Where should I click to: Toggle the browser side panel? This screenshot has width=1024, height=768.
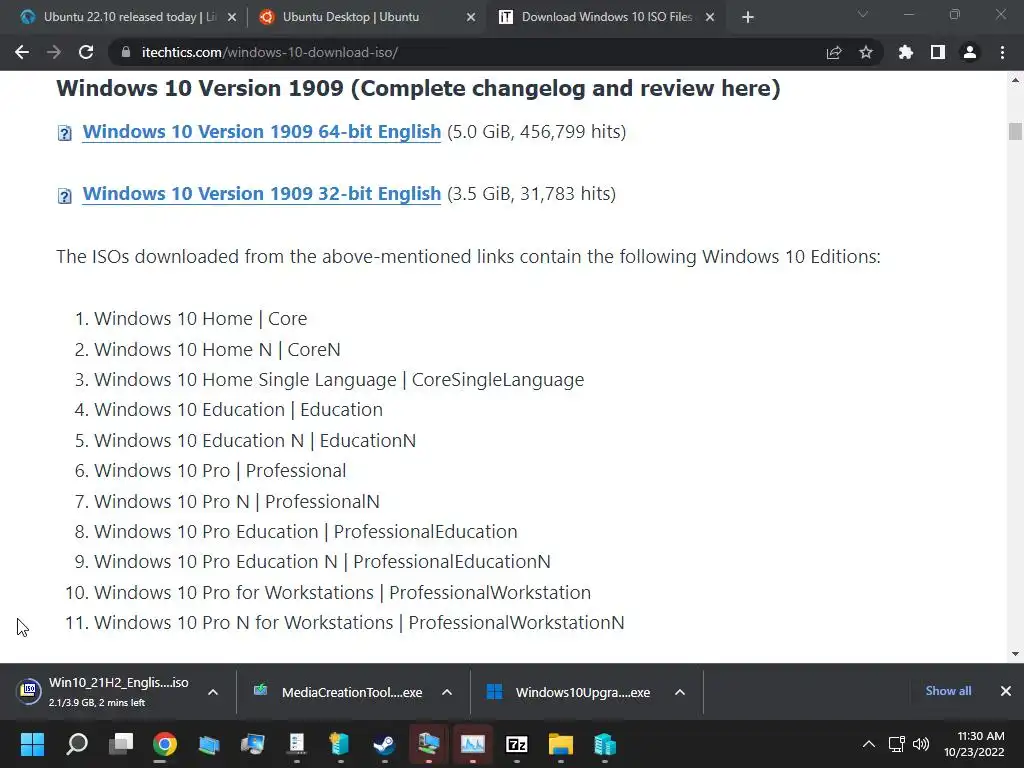938,52
